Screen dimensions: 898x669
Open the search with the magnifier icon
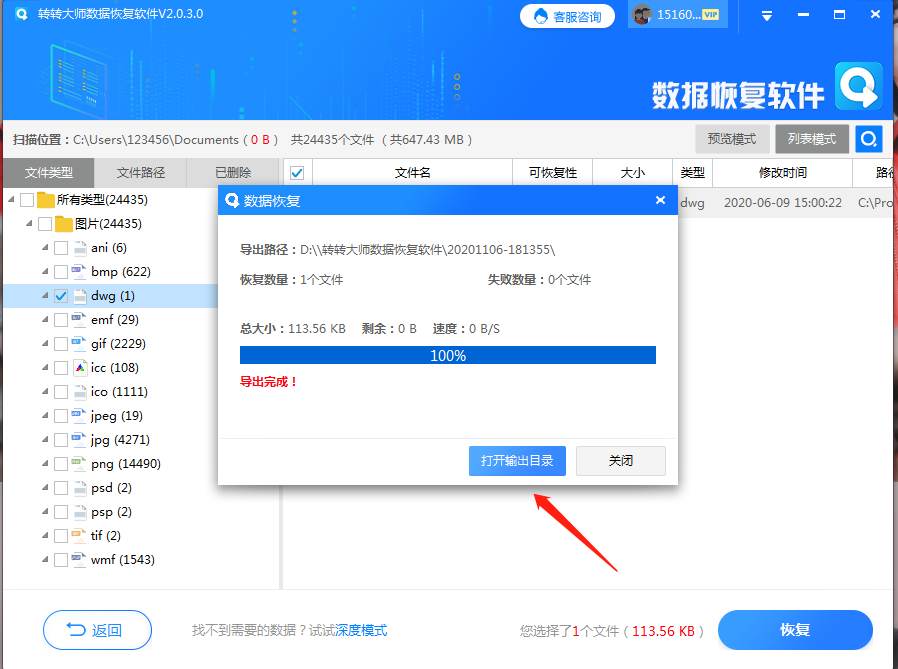pyautogui.click(x=869, y=138)
